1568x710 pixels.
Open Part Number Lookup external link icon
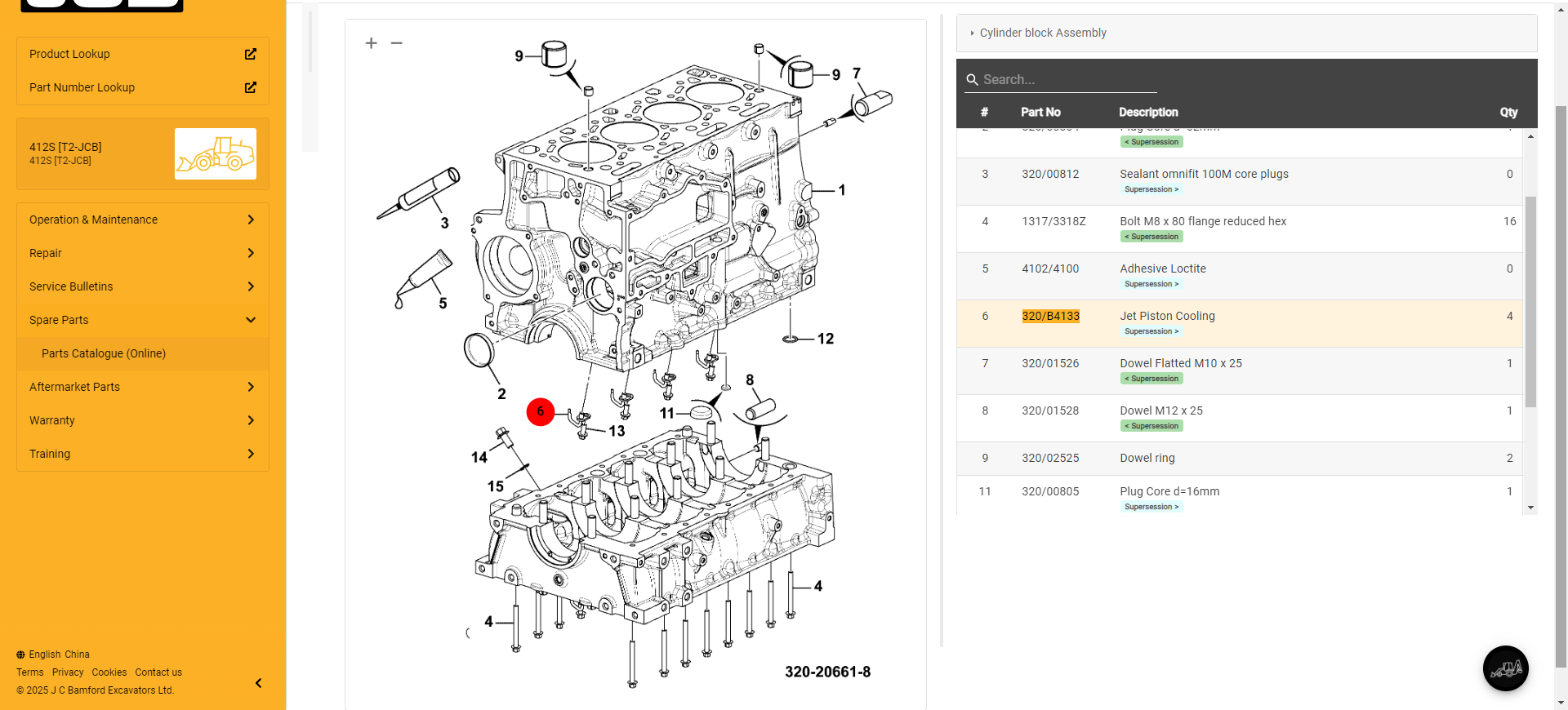251,87
